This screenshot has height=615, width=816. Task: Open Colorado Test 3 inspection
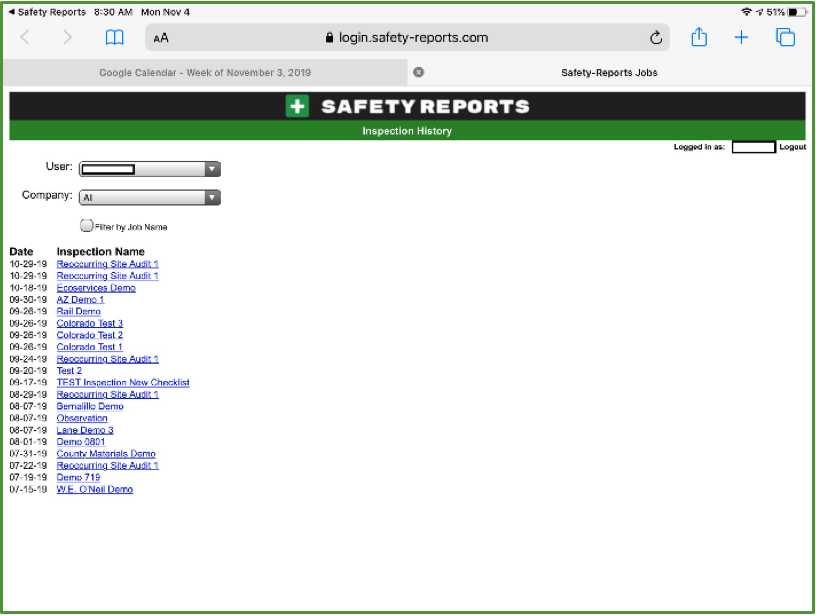tap(90, 323)
